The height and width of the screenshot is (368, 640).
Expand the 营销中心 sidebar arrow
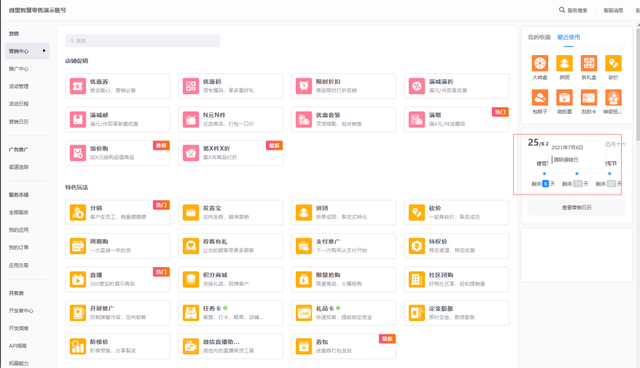coord(44,51)
